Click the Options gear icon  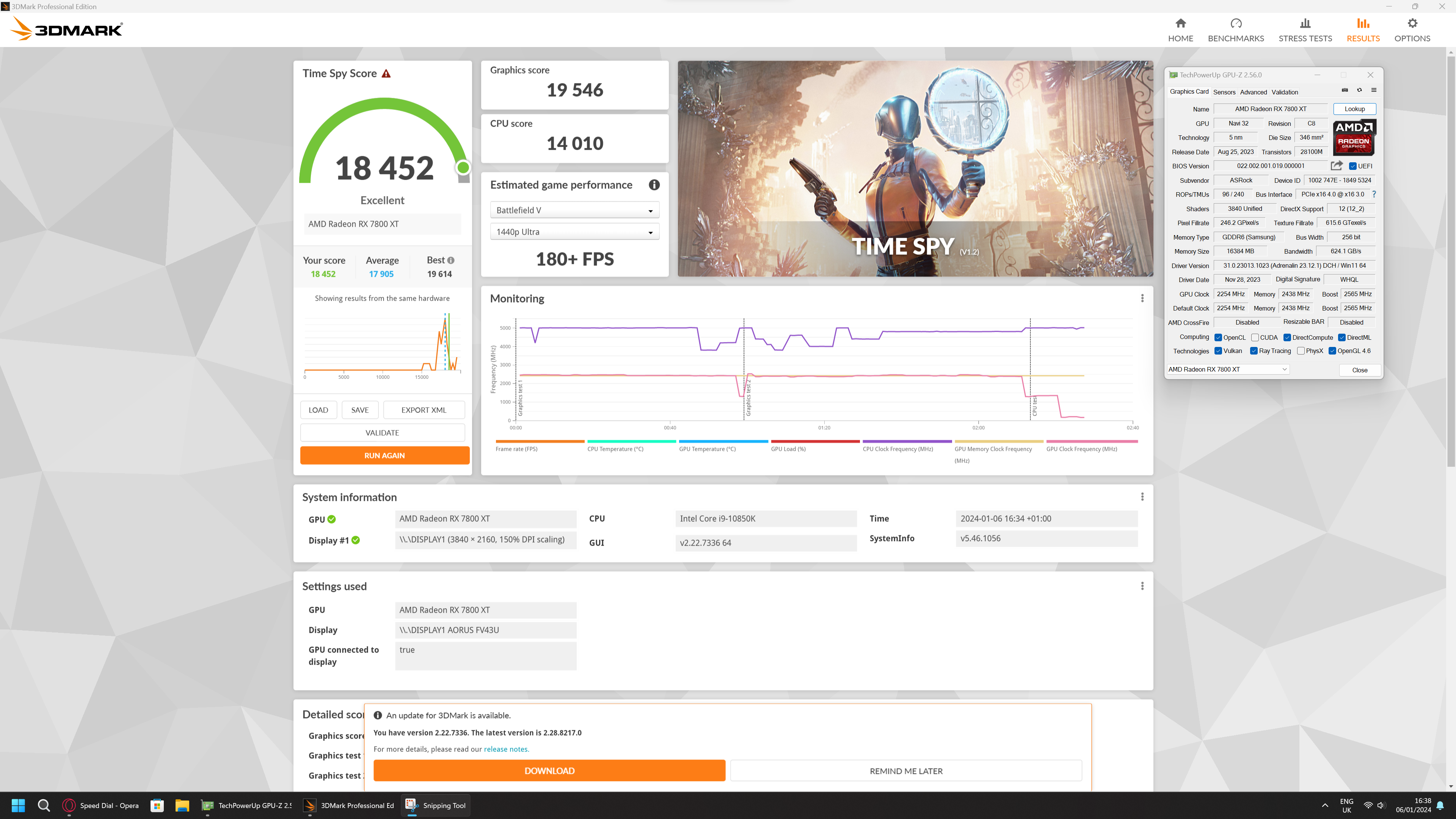pos(1412,24)
